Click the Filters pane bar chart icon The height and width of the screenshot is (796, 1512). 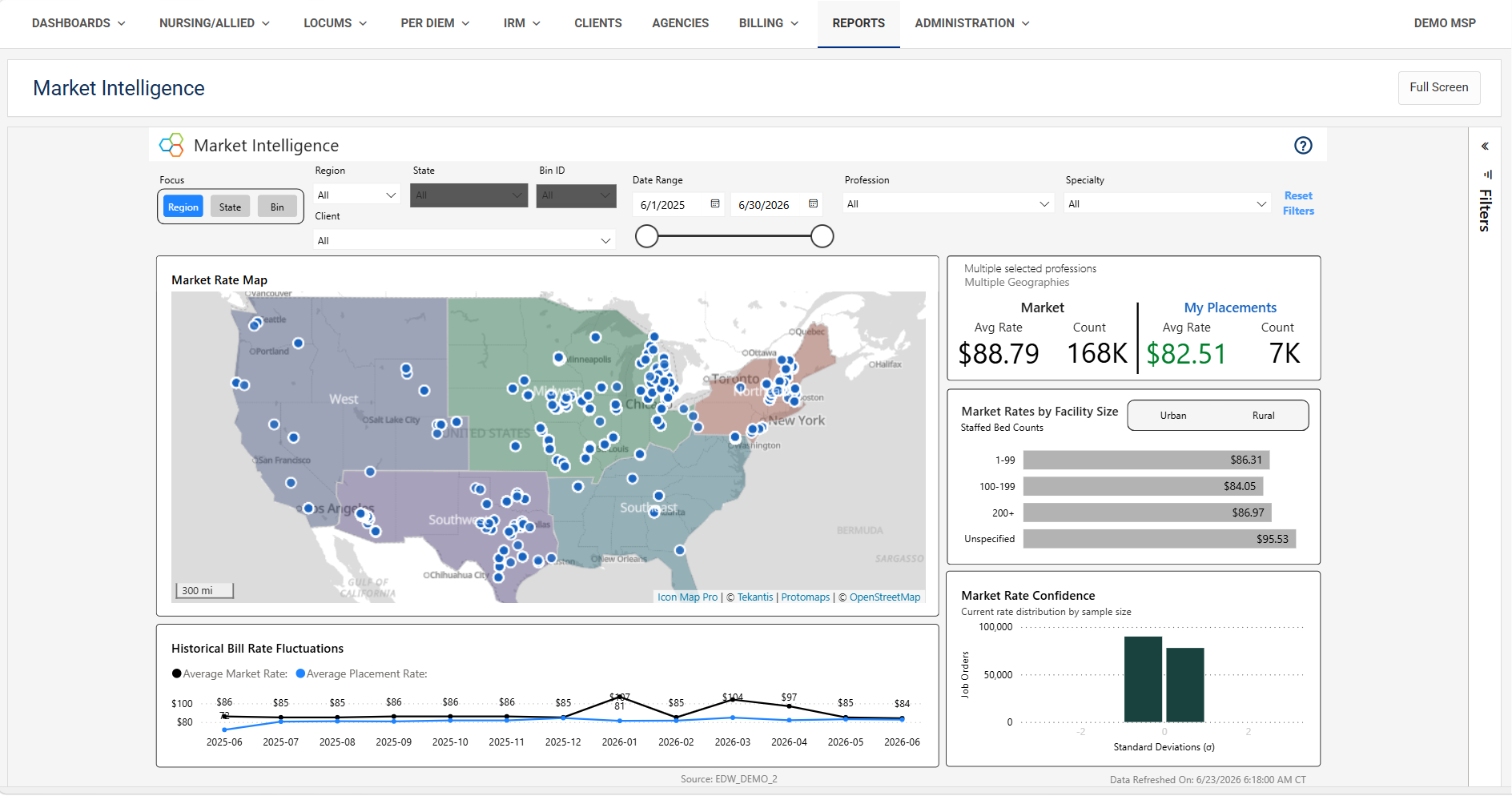point(1487,174)
